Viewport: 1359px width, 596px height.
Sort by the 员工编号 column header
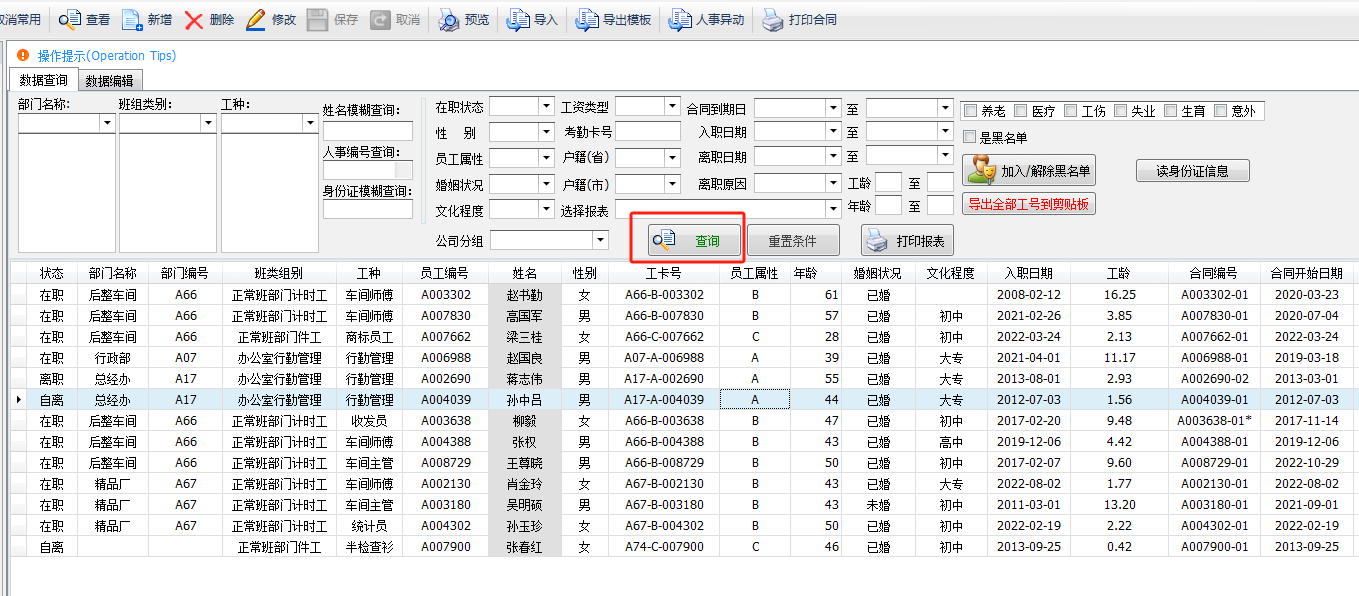(445, 273)
